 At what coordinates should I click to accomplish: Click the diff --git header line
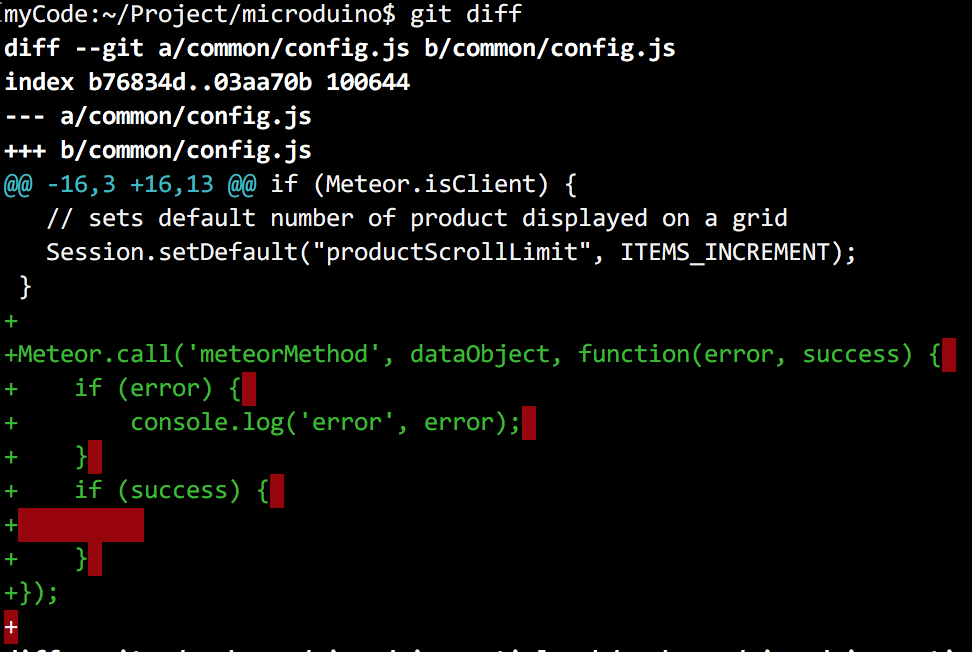click(340, 48)
